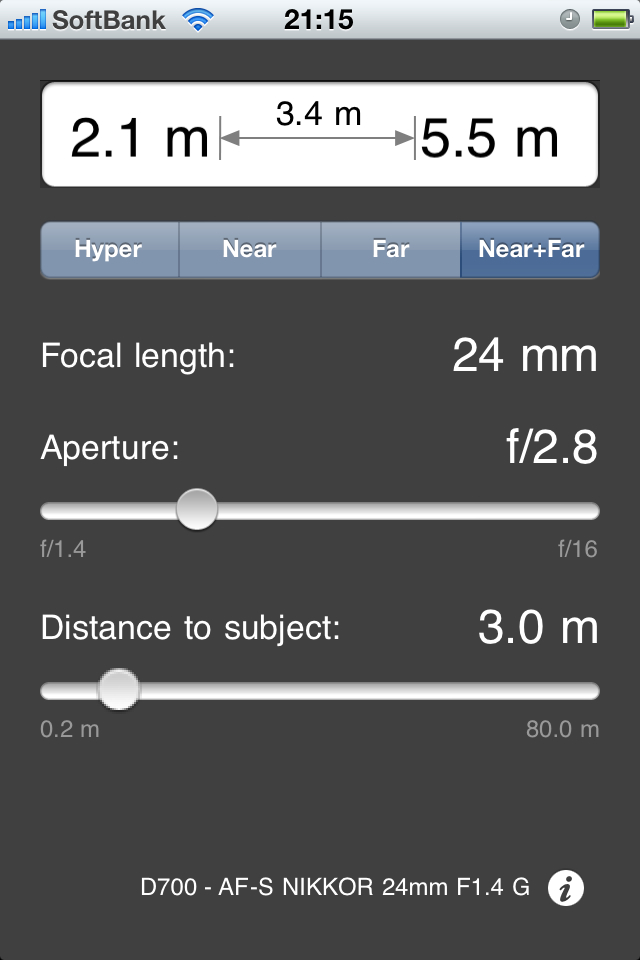This screenshot has height=960, width=640.
Task: Tap the 24 mm focal length value
Action: (x=524, y=356)
